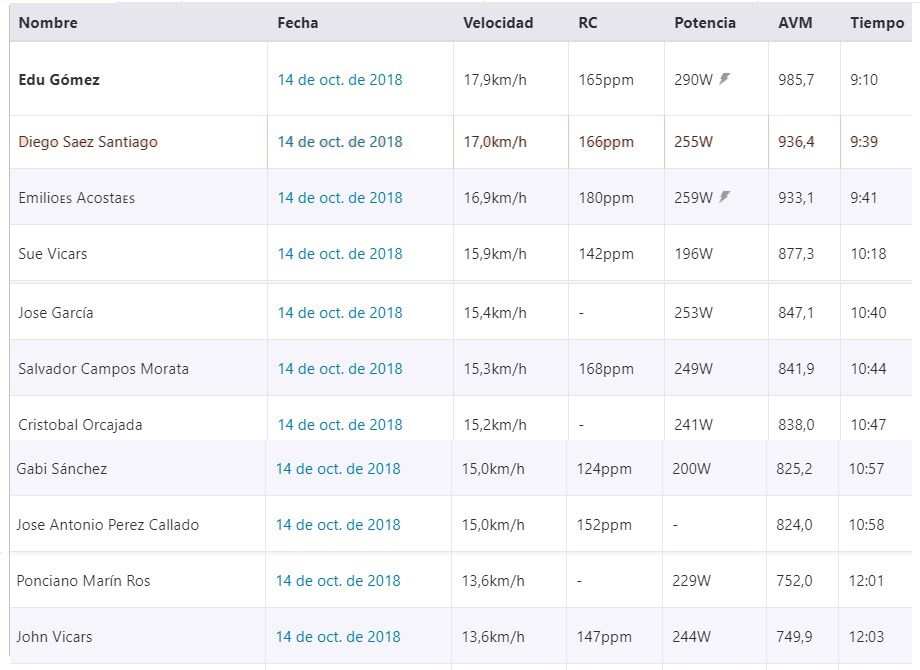The image size is (920, 670).
Task: Open Emilio Acosta's activity date link
Action: point(340,198)
